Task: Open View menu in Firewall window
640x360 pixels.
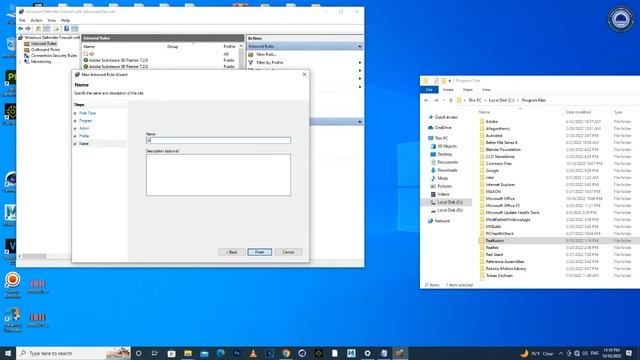Action: (x=51, y=20)
